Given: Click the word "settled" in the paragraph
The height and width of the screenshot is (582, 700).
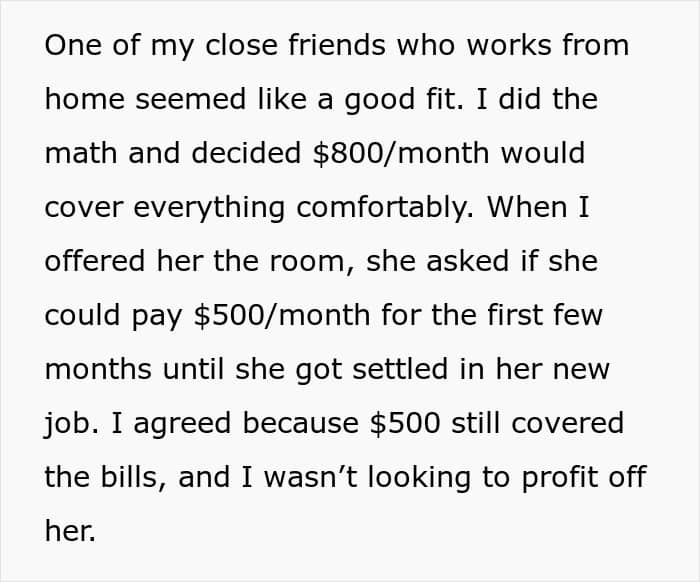Looking at the screenshot, I should coord(400,369).
